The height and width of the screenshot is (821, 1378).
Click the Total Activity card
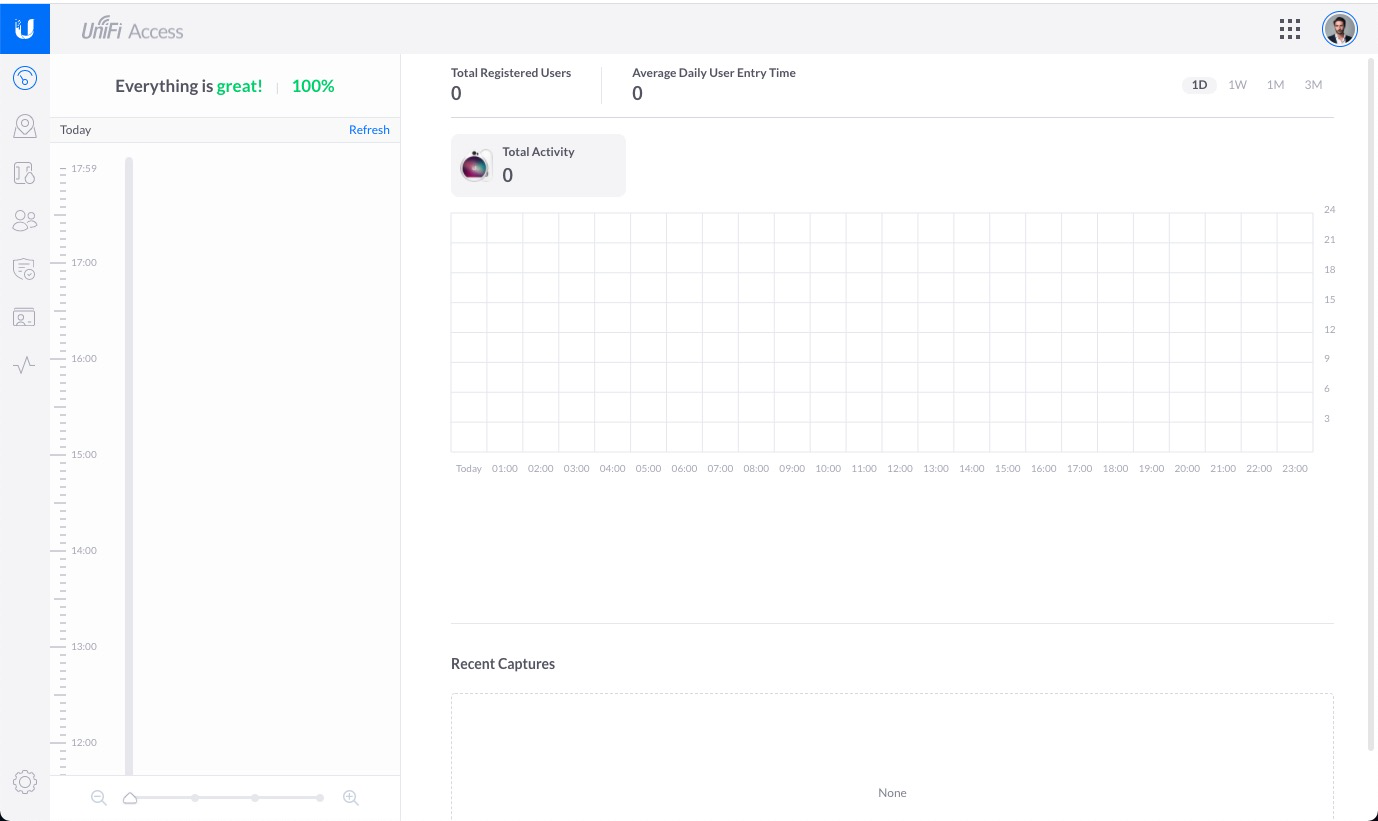538,165
